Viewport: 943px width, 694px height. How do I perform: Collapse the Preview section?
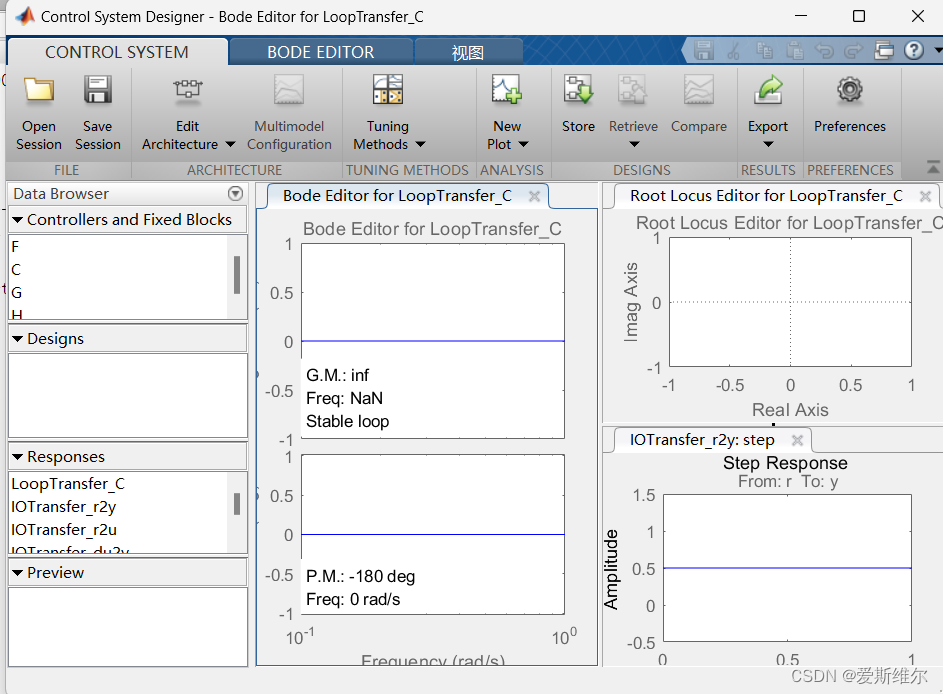[x=17, y=573]
